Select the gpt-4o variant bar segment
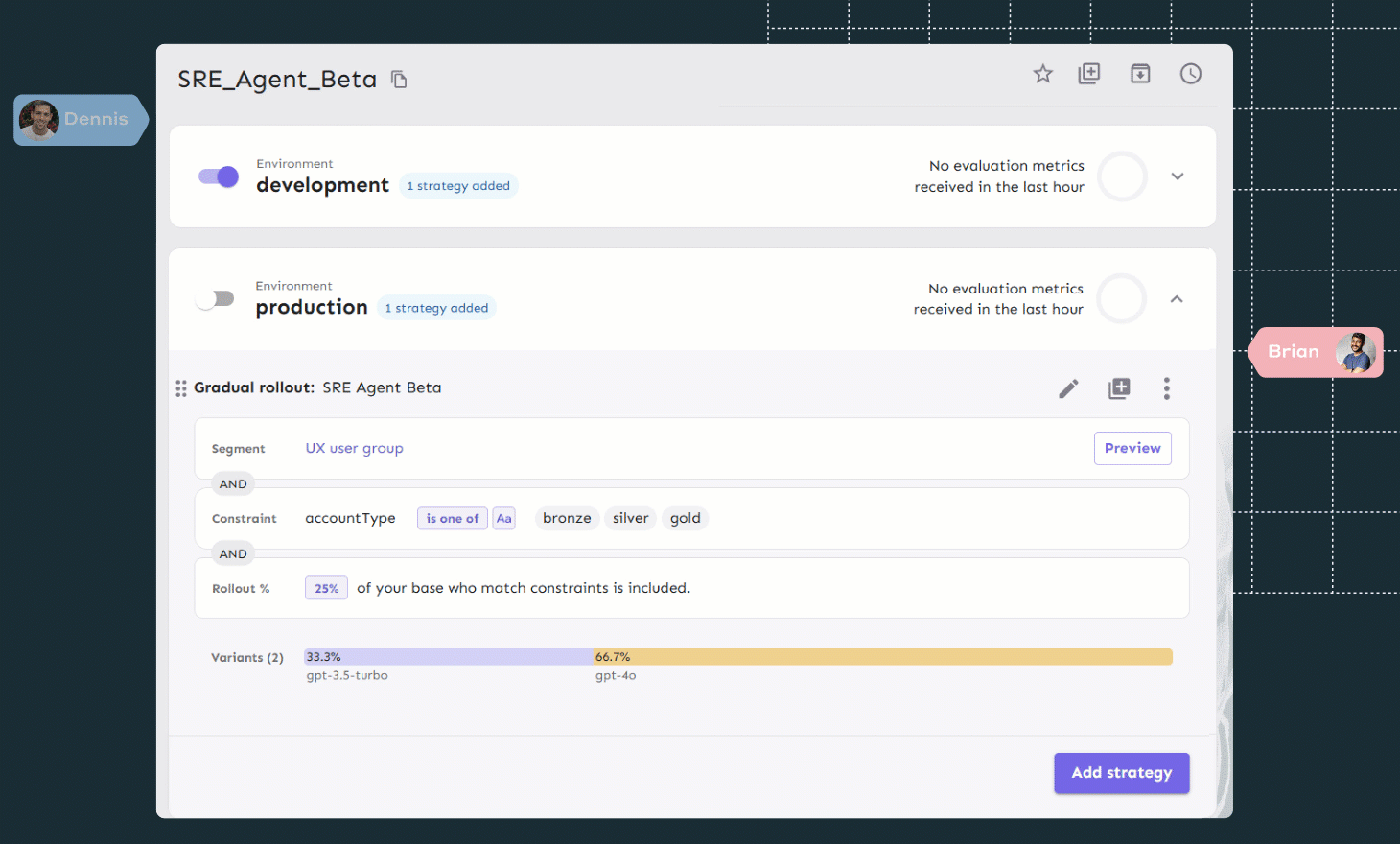Viewport: 1400px width, 844px height. [x=882, y=656]
